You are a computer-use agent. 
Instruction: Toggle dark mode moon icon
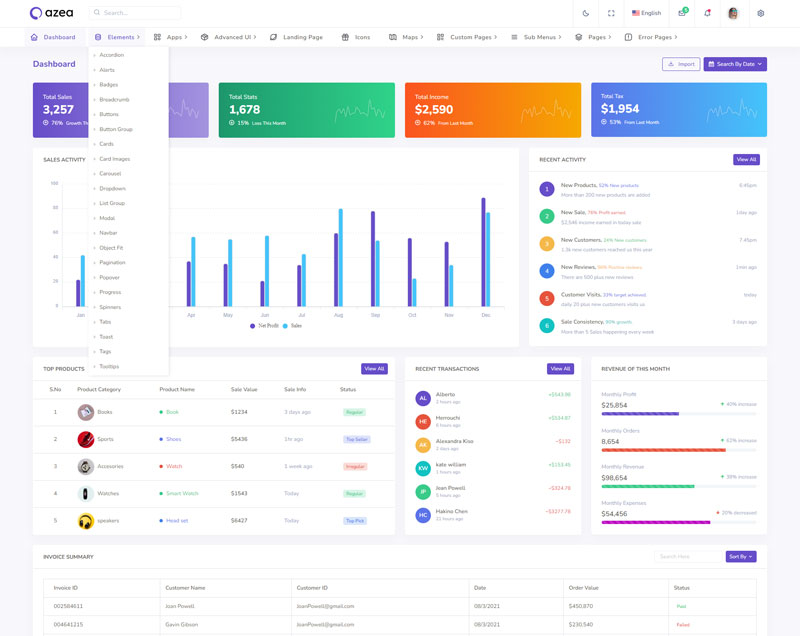tap(586, 13)
